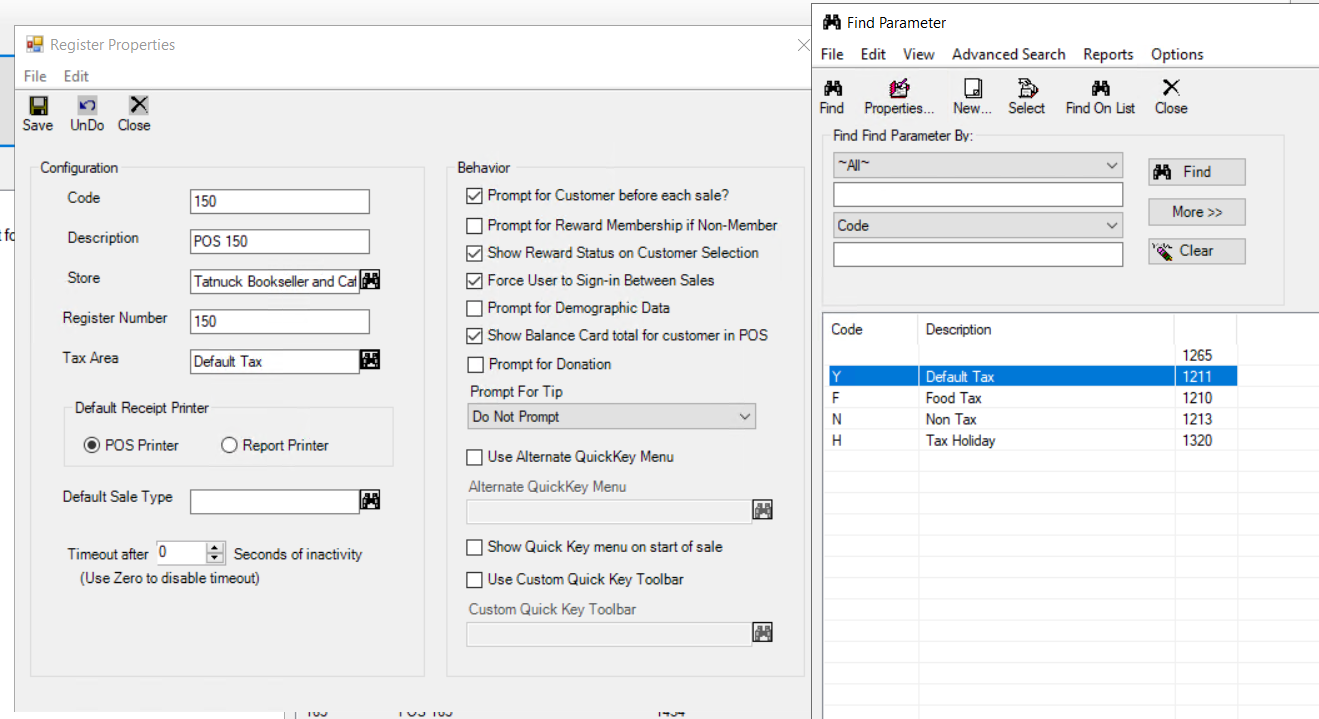Click the empty Default Sale Type field
Screen dimensions: 1319x719
[275, 501]
